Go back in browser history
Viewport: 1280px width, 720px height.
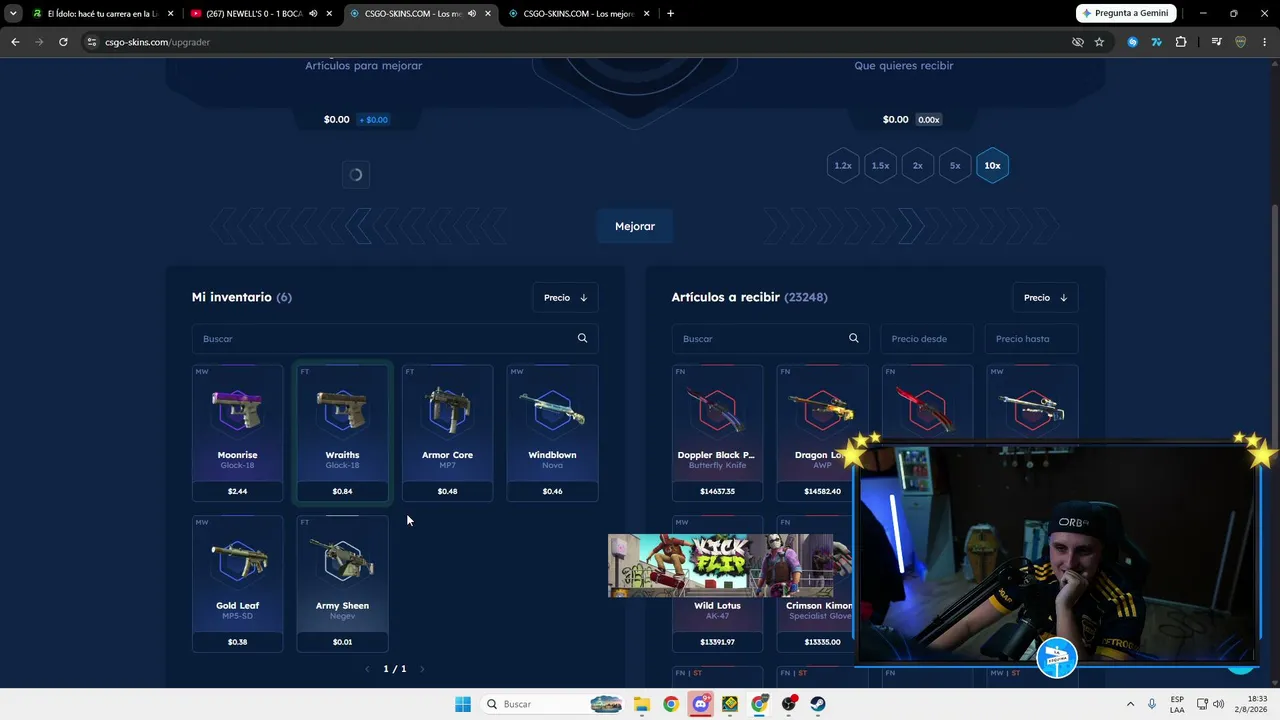pyautogui.click(x=15, y=42)
